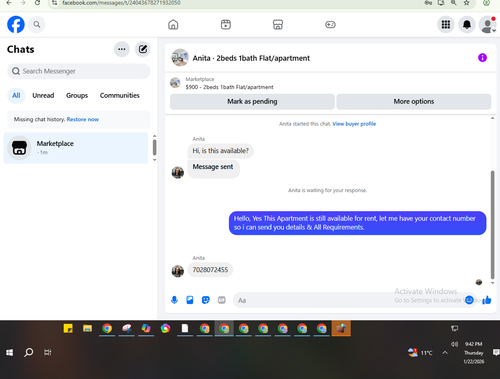The width and height of the screenshot is (500, 379).
Task: Open the taskbar clock and date
Action: pos(473,353)
